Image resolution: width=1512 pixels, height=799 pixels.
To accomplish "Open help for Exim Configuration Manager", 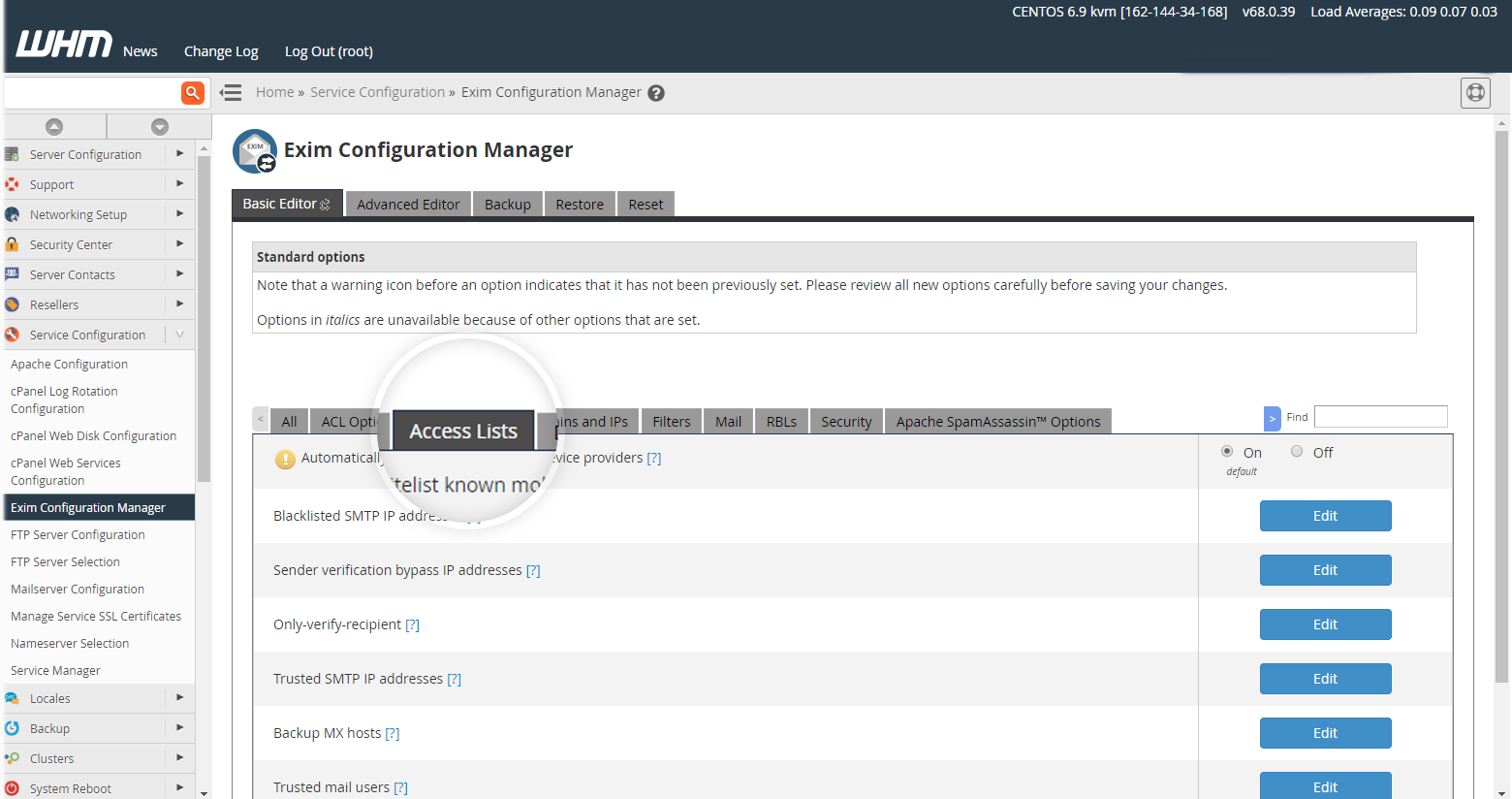I will coord(656,93).
